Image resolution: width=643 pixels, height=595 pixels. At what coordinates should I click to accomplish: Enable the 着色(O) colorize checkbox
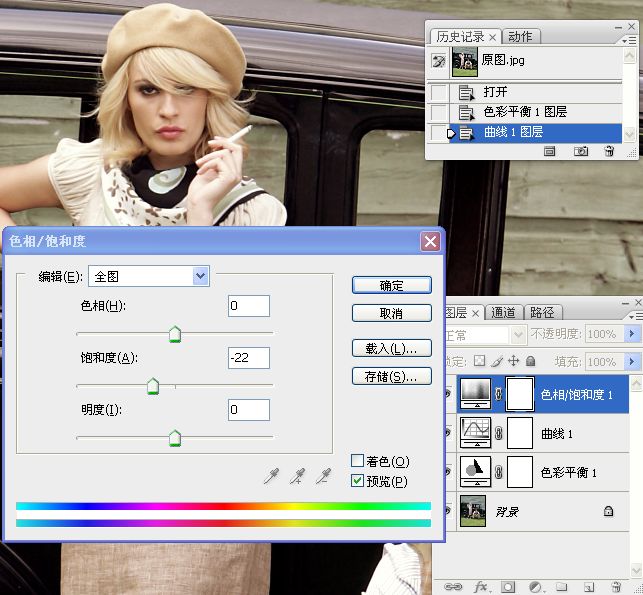[x=357, y=461]
